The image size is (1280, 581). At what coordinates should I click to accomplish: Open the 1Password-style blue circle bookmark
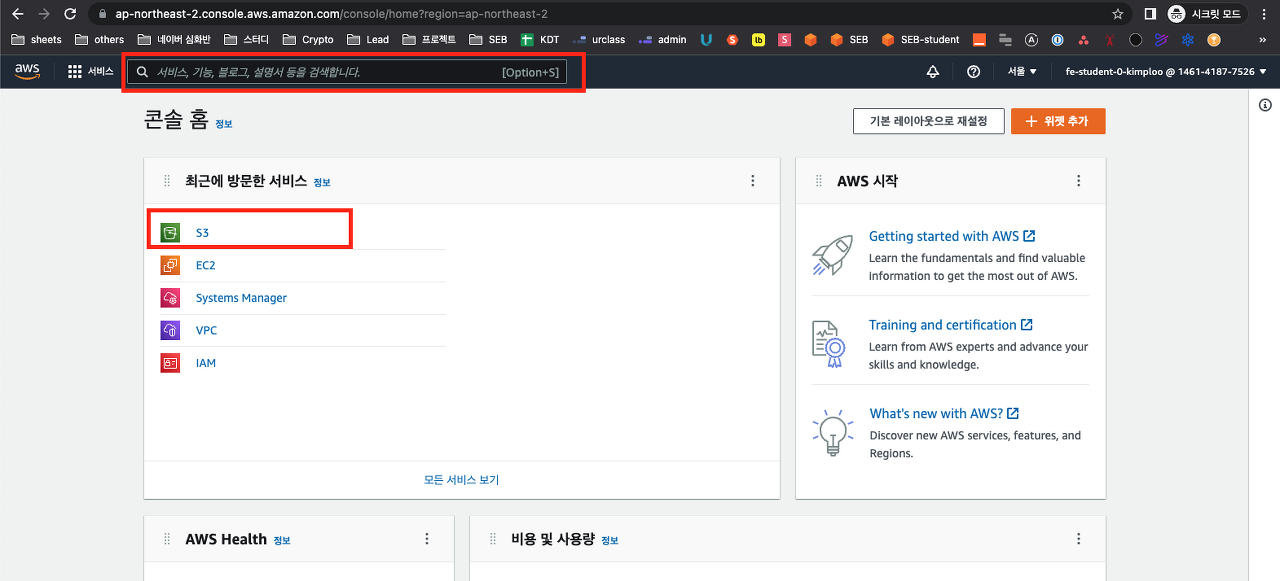point(1058,40)
